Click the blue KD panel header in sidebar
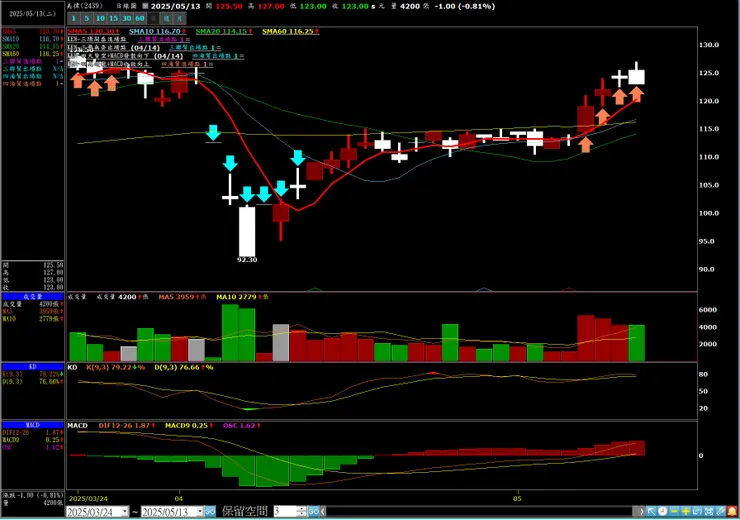This screenshot has width=740, height=520. point(33,367)
